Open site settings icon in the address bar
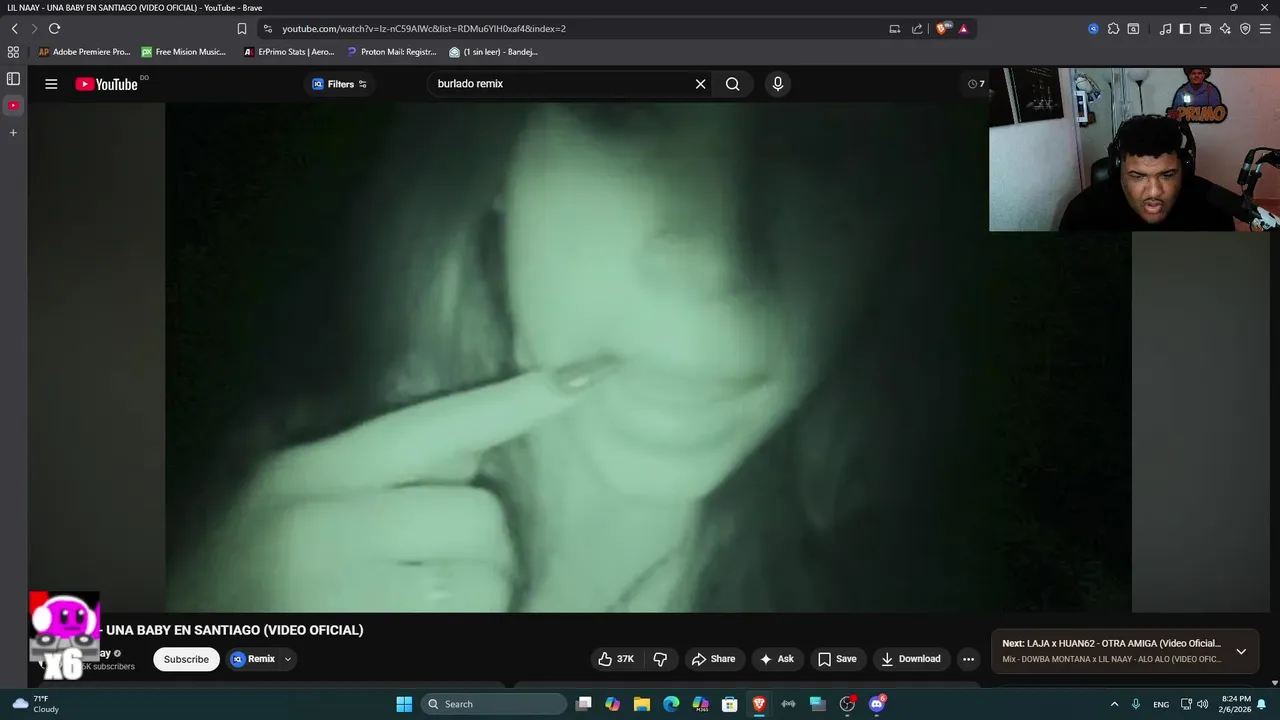Screen dimensions: 1280x720 (x=267, y=29)
